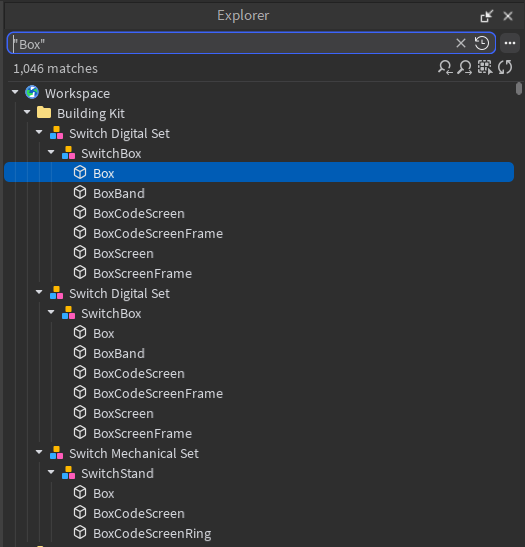Clear the Explorer search field text
525x547 pixels.
(461, 43)
